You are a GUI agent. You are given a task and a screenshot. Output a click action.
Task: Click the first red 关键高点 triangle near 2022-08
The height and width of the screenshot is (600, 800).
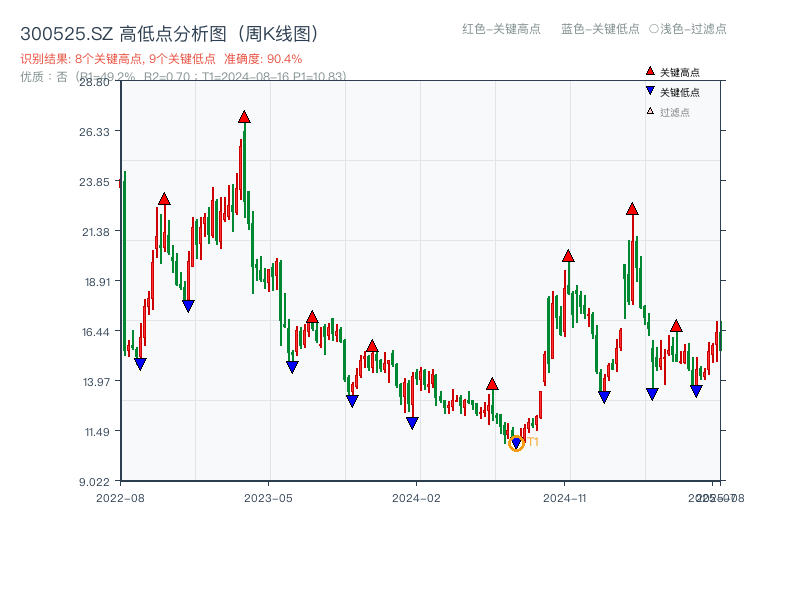163,198
